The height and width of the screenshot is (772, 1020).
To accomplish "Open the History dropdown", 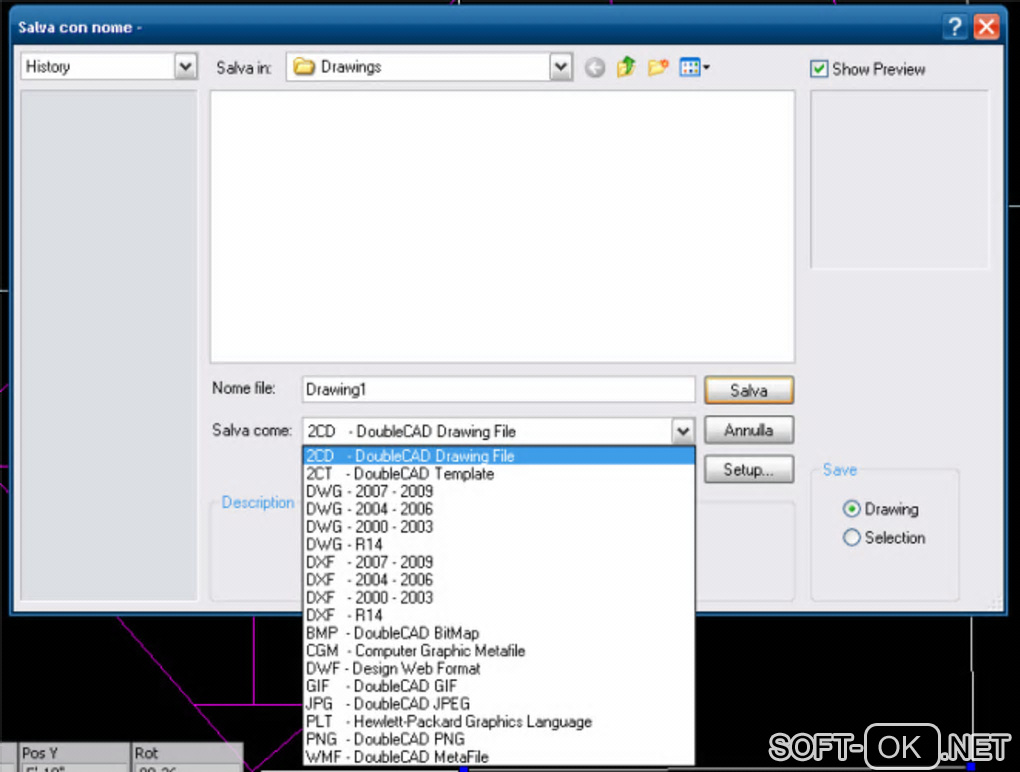I will coord(185,66).
